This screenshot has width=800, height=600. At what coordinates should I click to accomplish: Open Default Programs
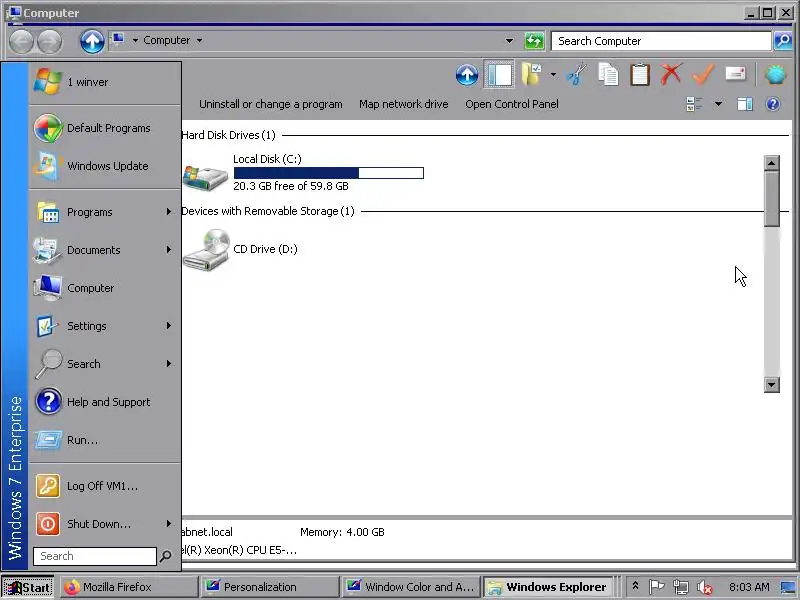tap(105, 128)
